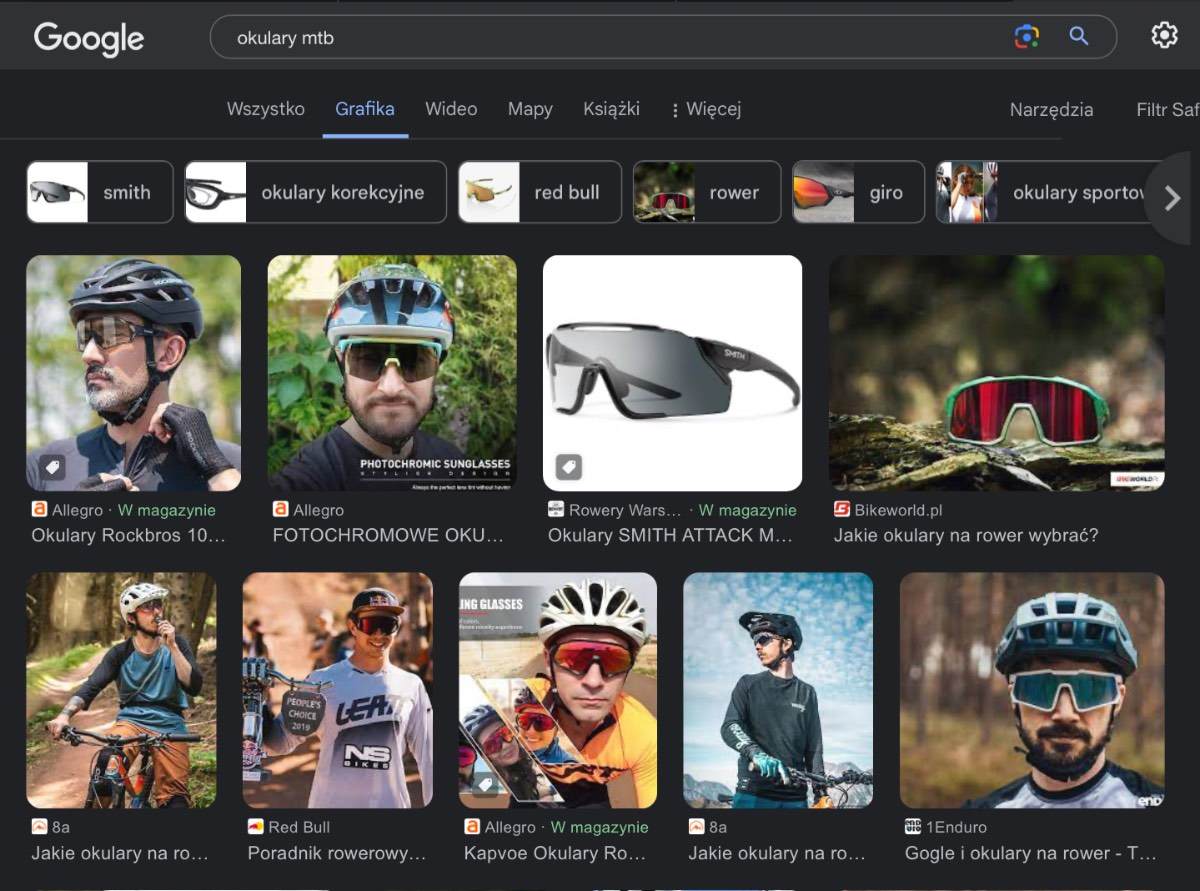Click the Filtr SafeSearch option
1200x891 pixels.
(x=1167, y=110)
